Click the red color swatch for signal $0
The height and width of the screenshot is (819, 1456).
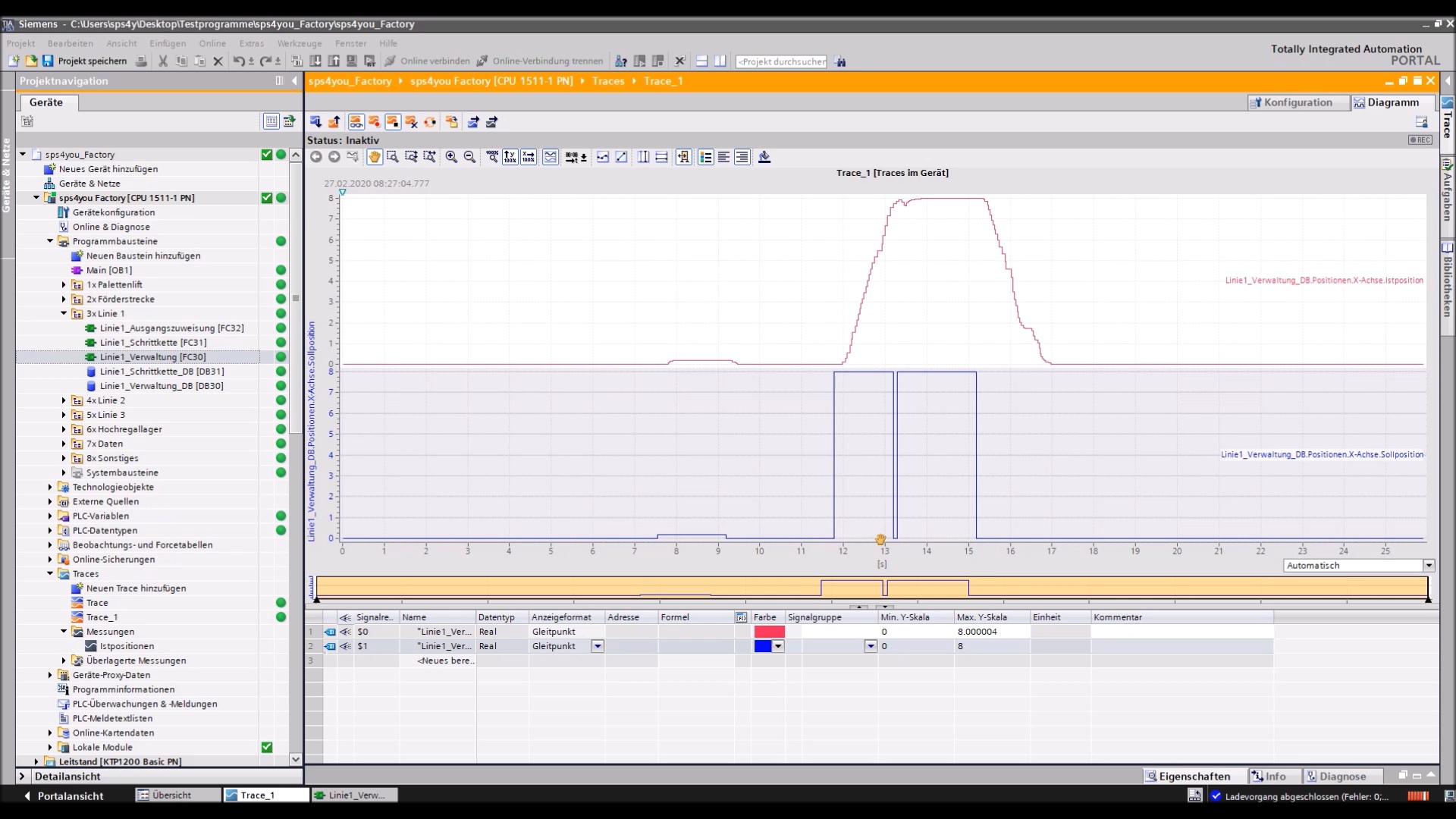click(x=769, y=632)
